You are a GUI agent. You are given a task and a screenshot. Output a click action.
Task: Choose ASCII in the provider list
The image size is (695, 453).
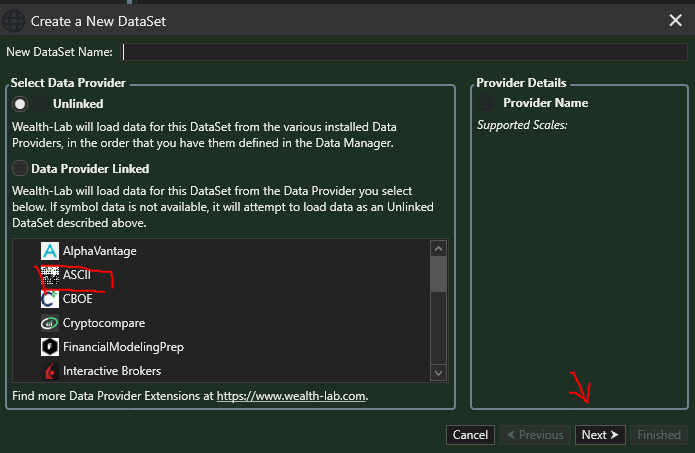click(76, 274)
